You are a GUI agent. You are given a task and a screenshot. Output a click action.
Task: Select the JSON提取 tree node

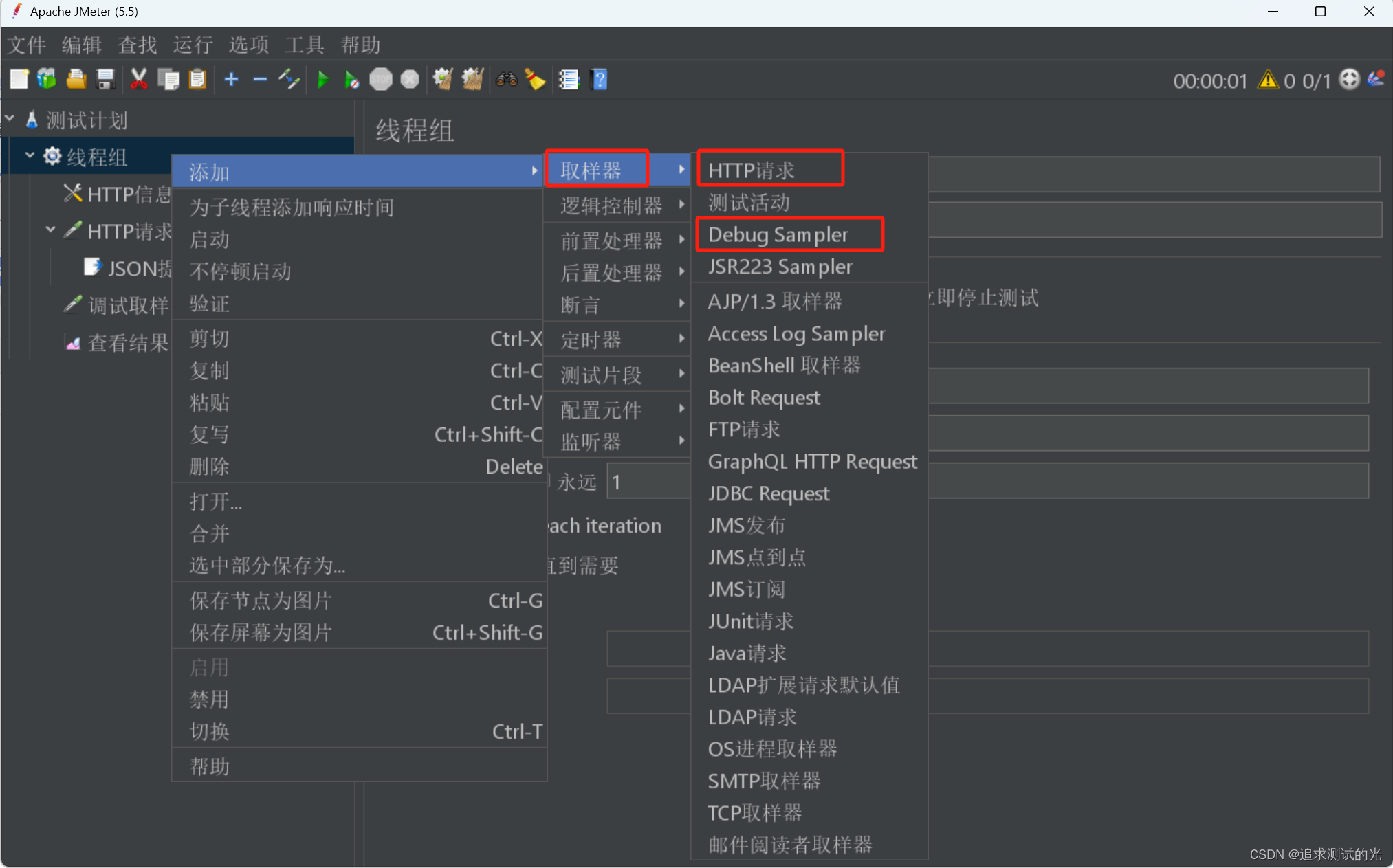(x=140, y=267)
